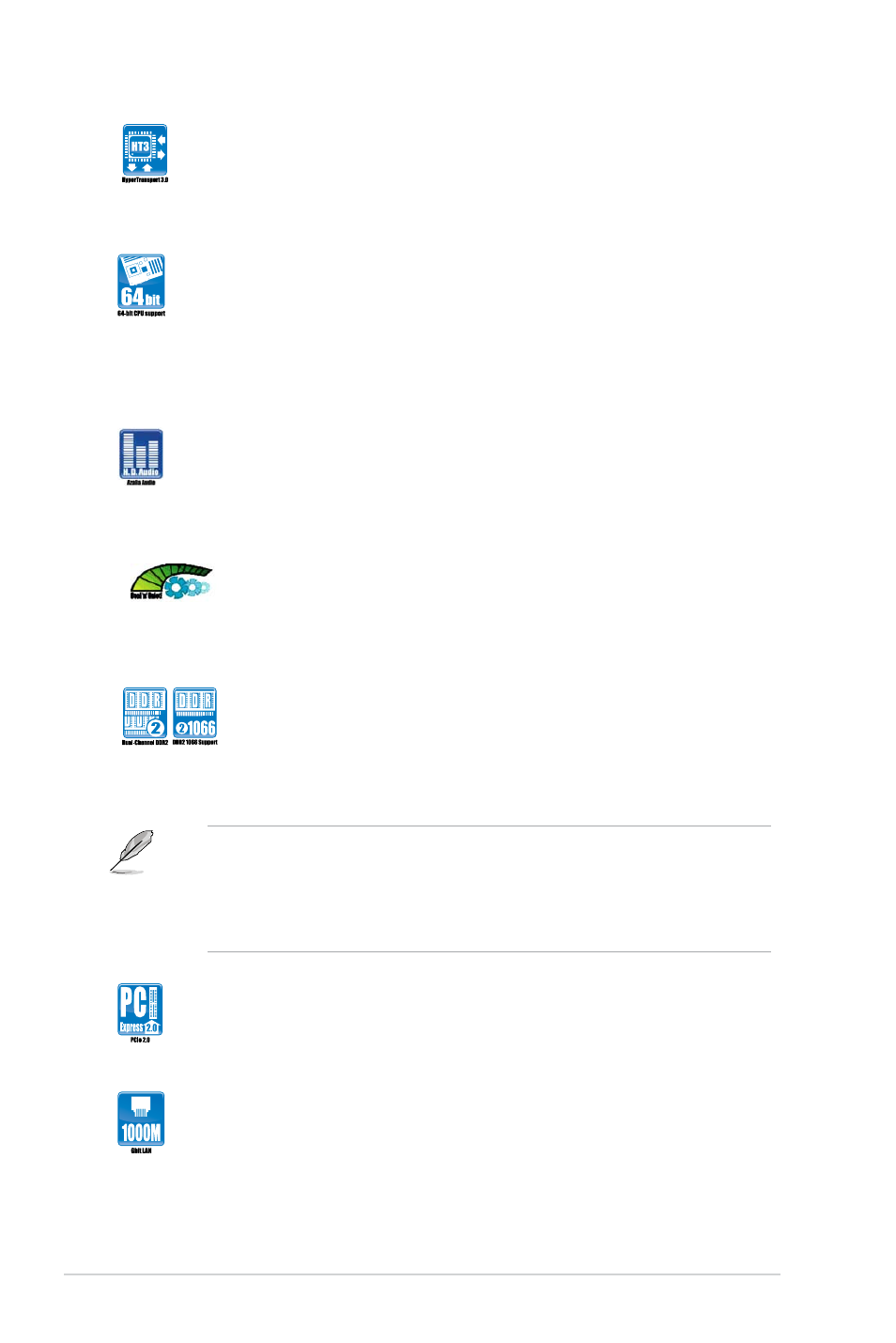The width and height of the screenshot is (896, 1343).
Task: Click the HT3 HyperTransport chip icon
Action: click(145, 149)
